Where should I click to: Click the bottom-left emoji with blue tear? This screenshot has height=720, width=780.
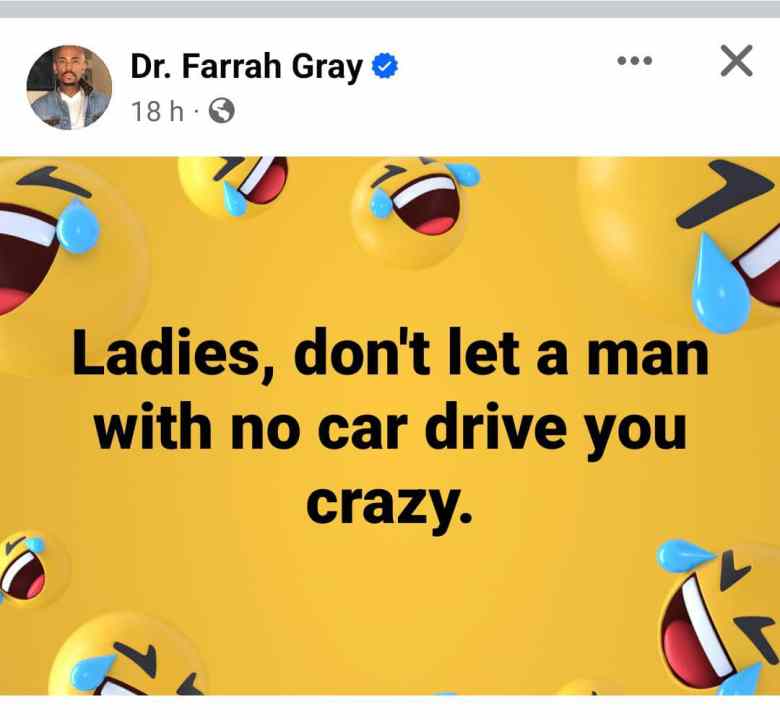(129, 656)
